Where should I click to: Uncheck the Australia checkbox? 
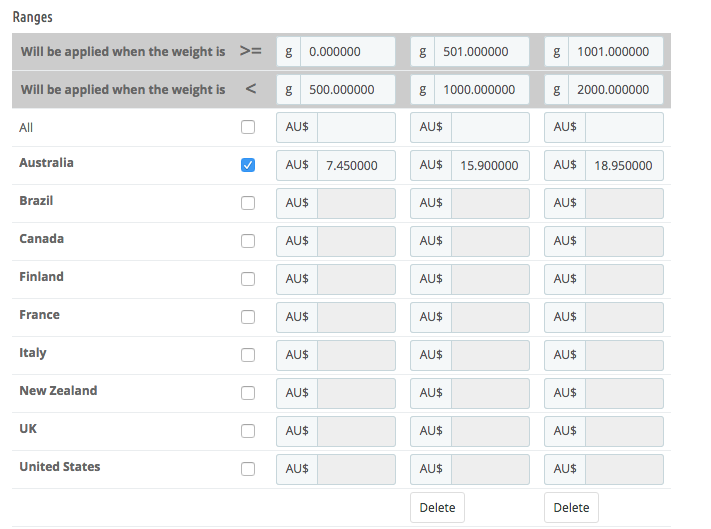click(248, 165)
